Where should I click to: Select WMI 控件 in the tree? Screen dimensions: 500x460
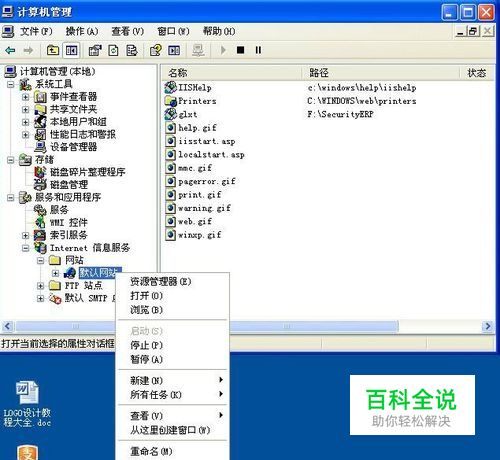pos(69,223)
